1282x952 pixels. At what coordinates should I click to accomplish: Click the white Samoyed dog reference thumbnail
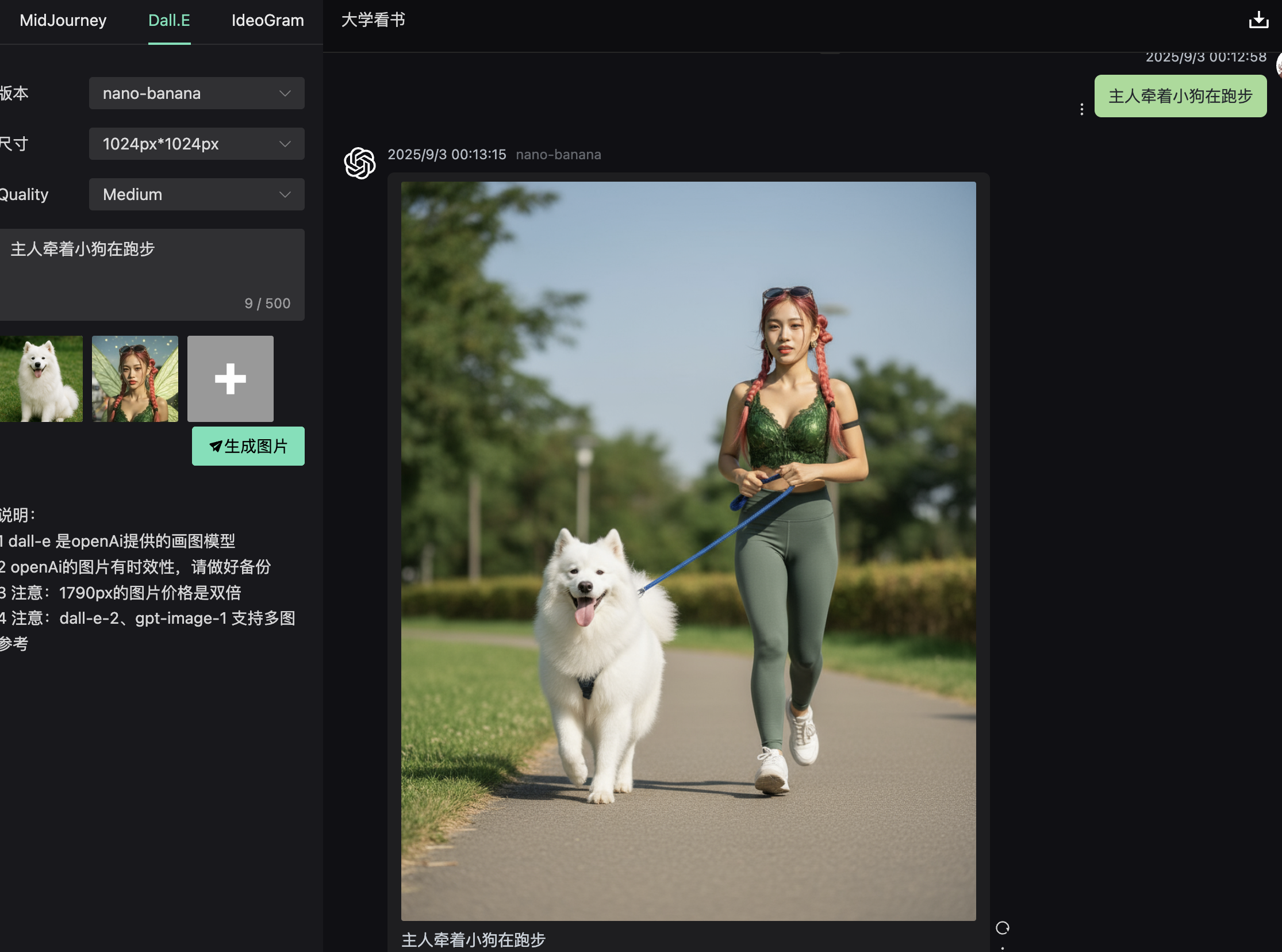click(40, 379)
